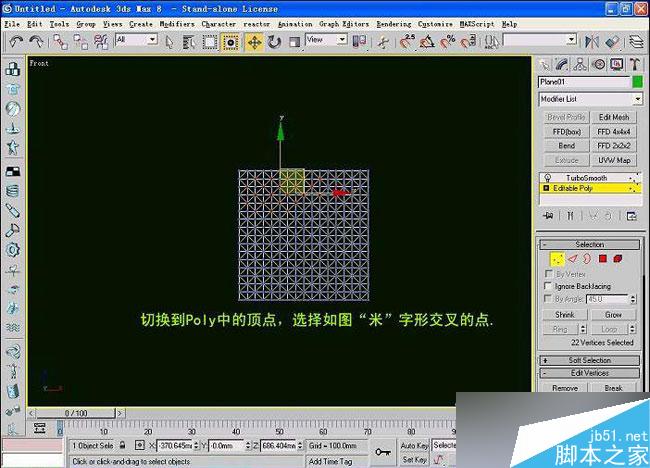
Task: Open the Modifiers menu
Action: click(x=177, y=24)
